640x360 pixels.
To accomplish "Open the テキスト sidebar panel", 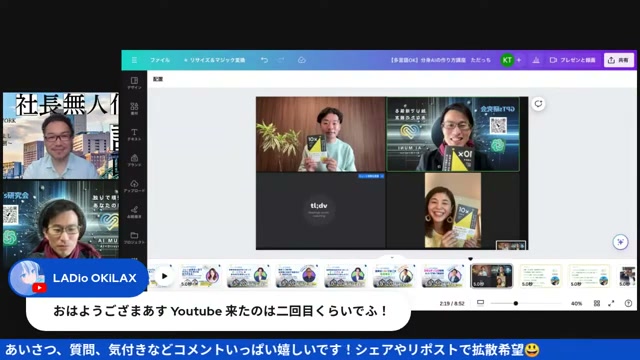I will pos(134,134).
